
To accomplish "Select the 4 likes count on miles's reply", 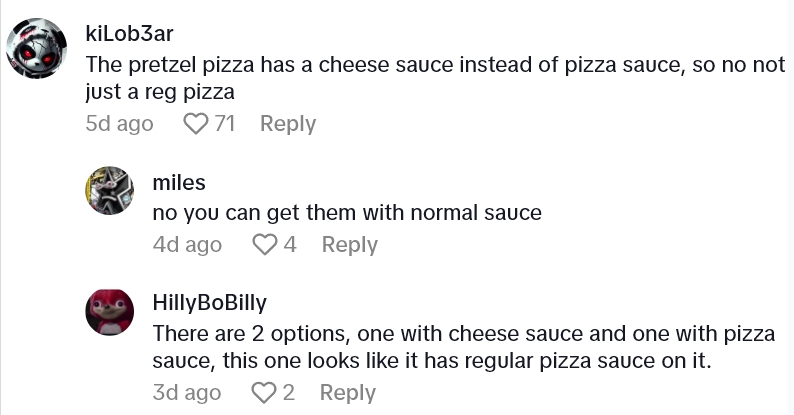I will (x=290, y=245).
